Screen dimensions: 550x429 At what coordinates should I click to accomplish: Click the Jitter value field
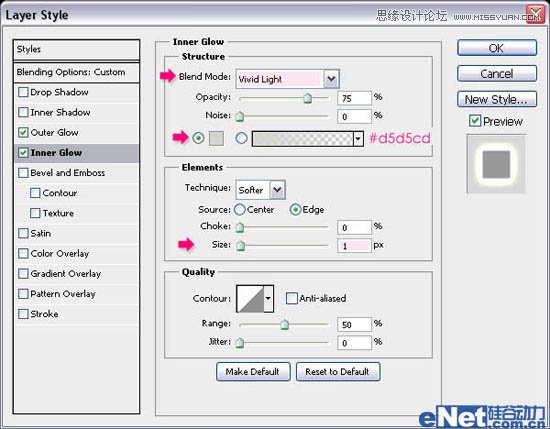(354, 343)
